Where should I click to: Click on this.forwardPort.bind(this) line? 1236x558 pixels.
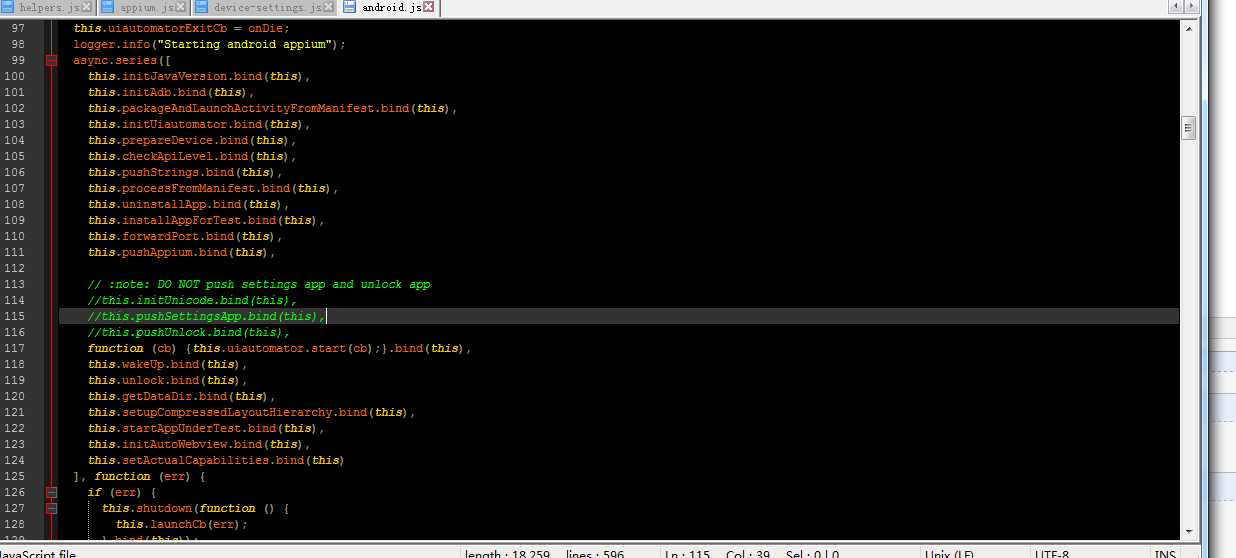coord(185,236)
